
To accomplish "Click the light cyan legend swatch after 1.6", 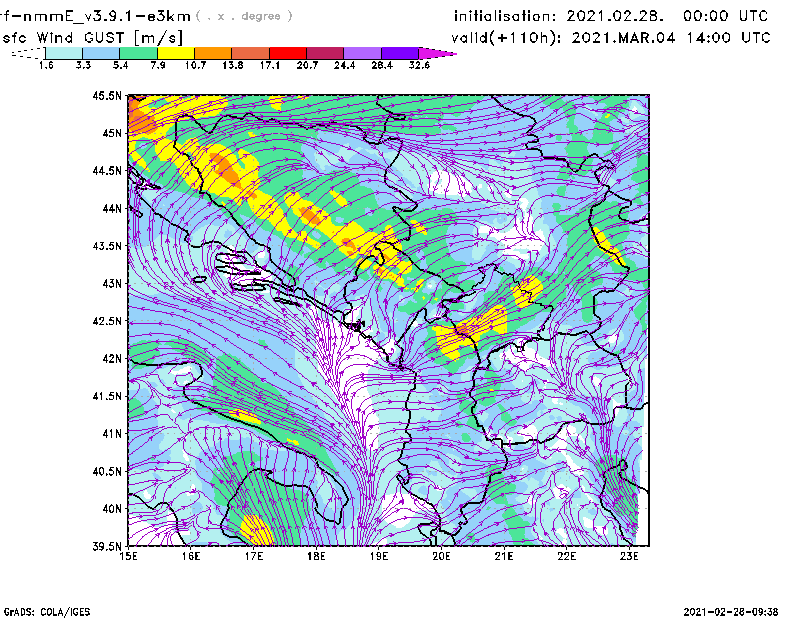I will click(x=64, y=53).
